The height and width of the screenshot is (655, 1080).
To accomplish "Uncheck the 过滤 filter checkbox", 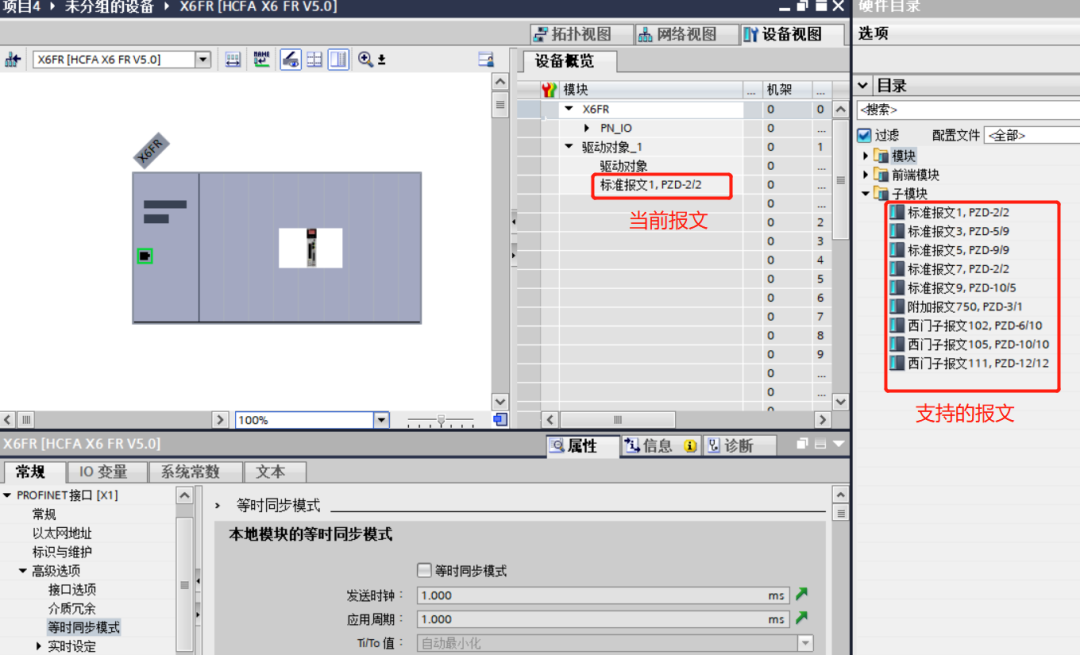I will click(x=865, y=135).
